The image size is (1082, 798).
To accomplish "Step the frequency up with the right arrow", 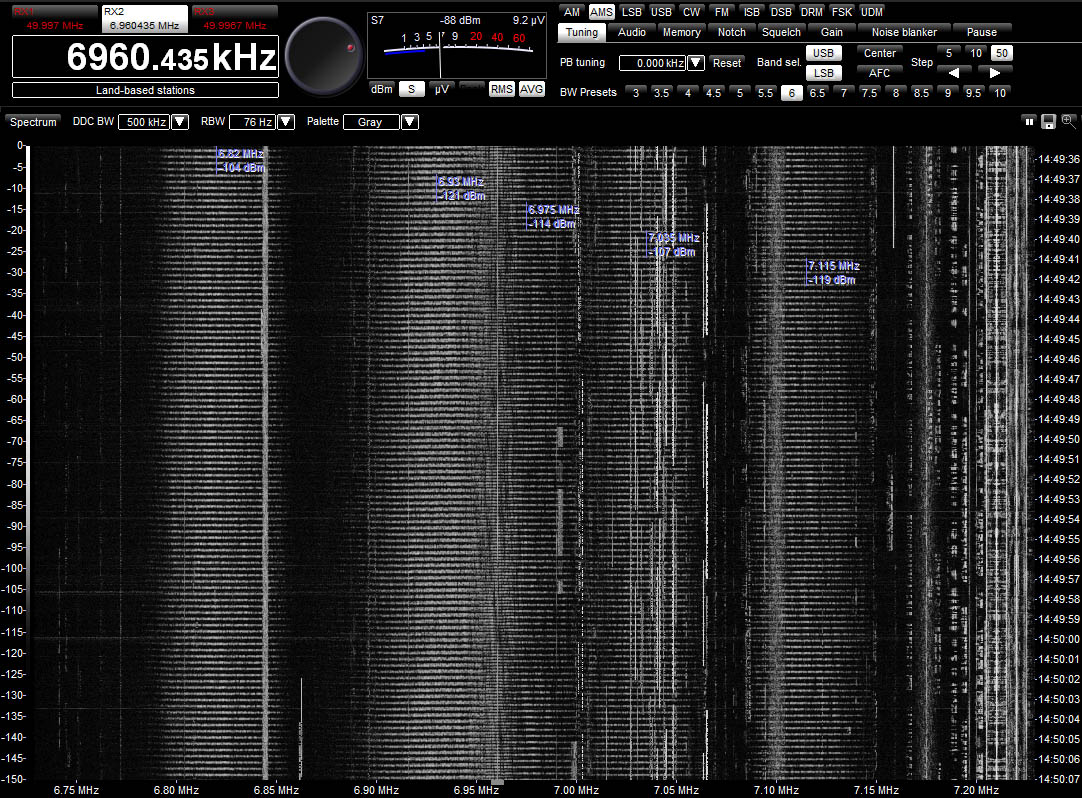I will pyautogui.click(x=994, y=72).
